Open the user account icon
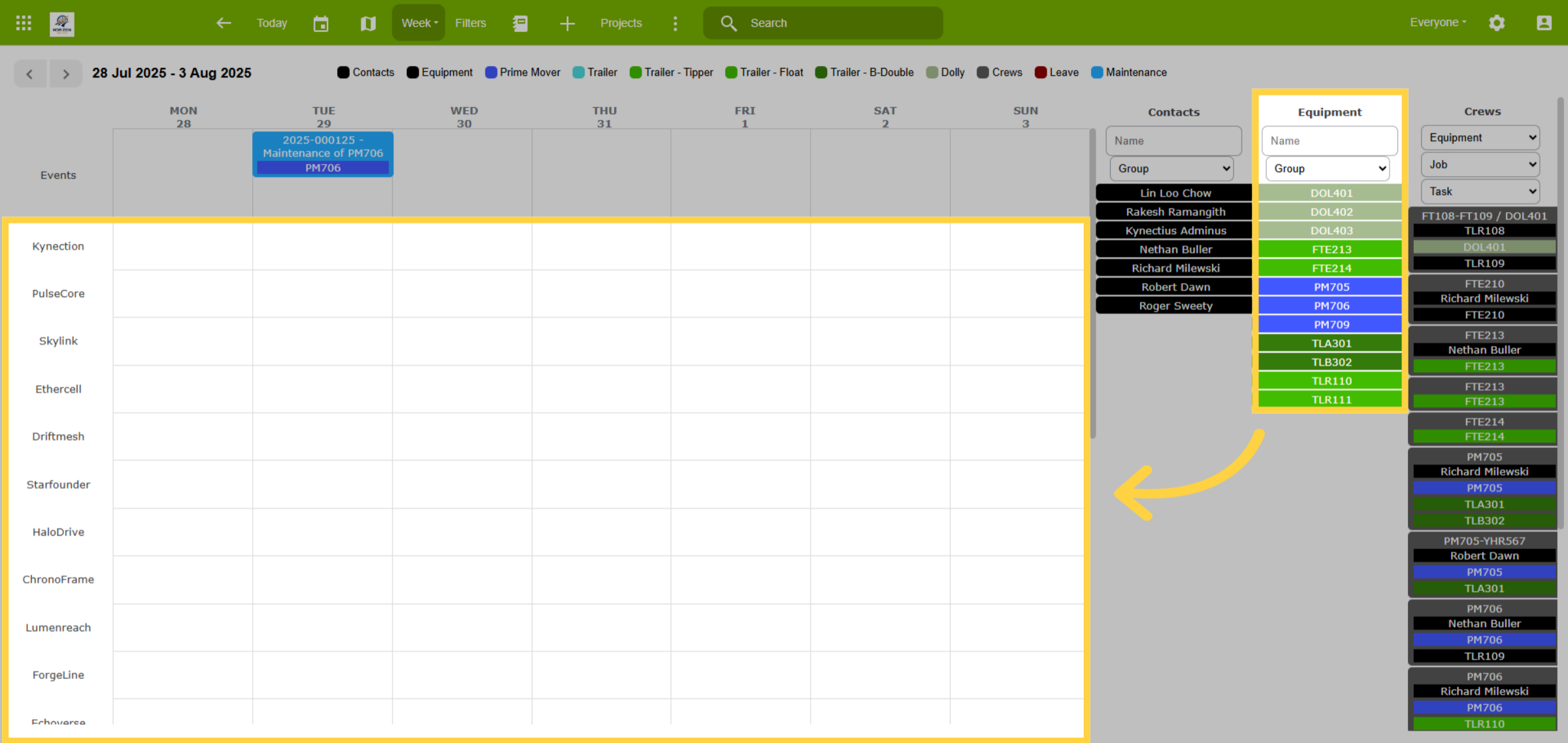Viewport: 1568px width, 743px height. [x=1544, y=23]
